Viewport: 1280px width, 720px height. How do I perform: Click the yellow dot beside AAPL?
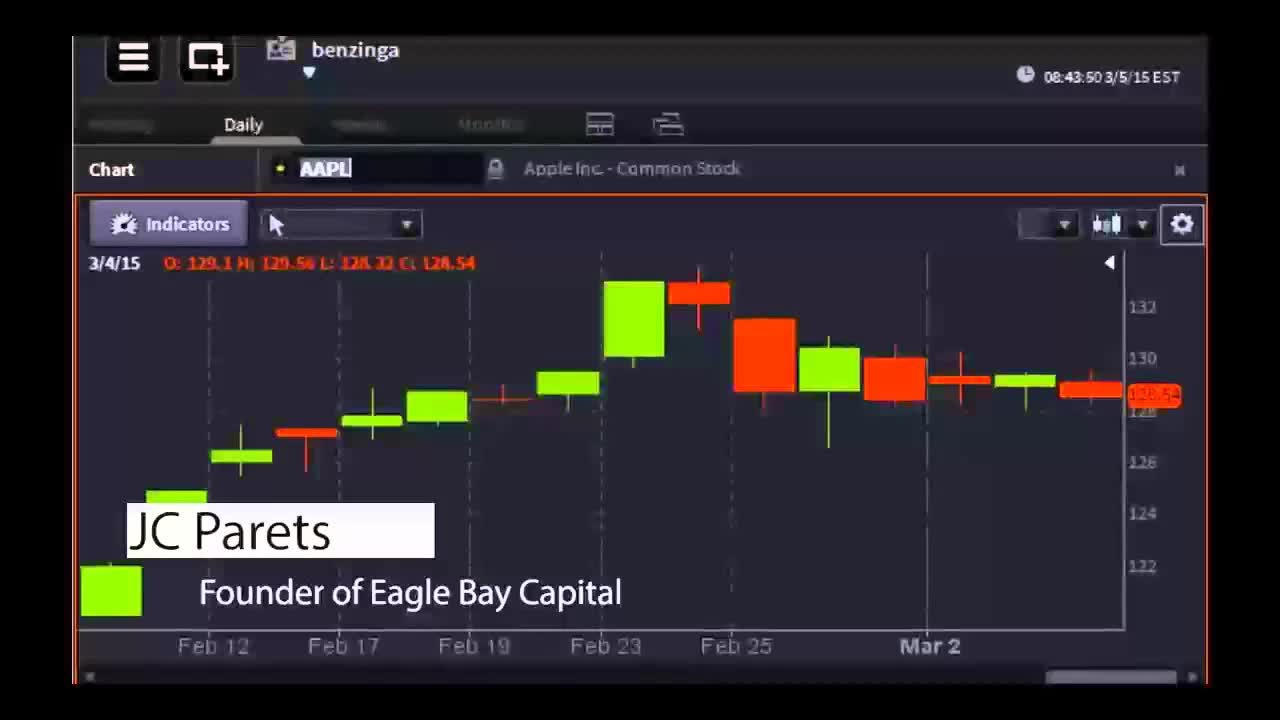(281, 169)
